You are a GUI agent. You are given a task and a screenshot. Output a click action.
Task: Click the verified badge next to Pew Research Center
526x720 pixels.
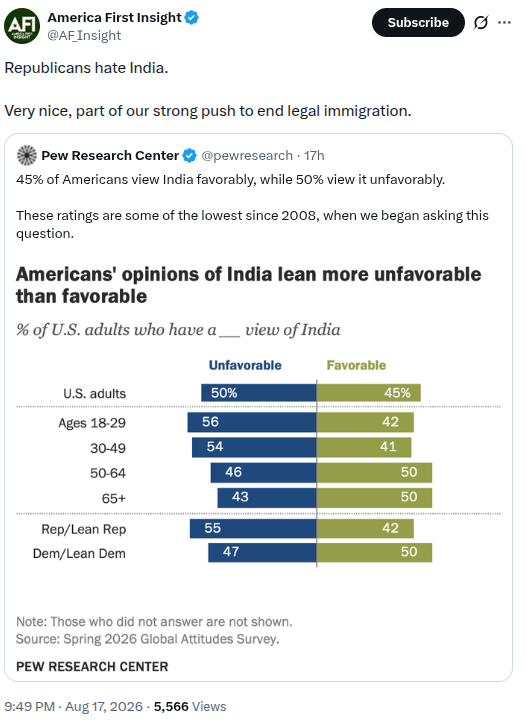click(190, 156)
